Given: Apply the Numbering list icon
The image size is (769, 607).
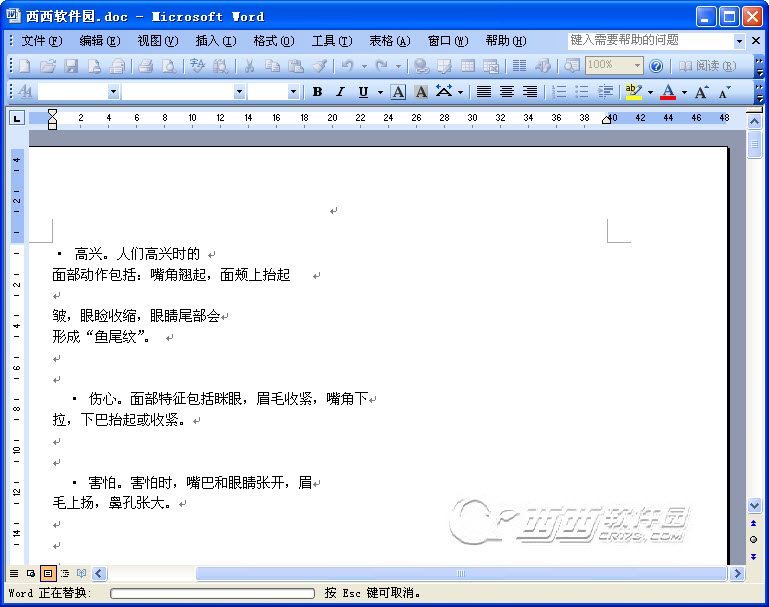Looking at the screenshot, I should pyautogui.click(x=559, y=91).
